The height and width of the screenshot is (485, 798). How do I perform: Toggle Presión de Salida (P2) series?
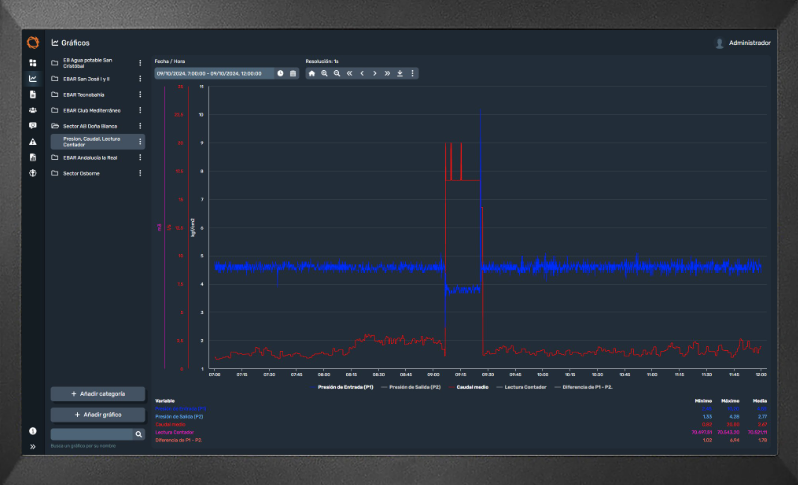pyautogui.click(x=411, y=387)
